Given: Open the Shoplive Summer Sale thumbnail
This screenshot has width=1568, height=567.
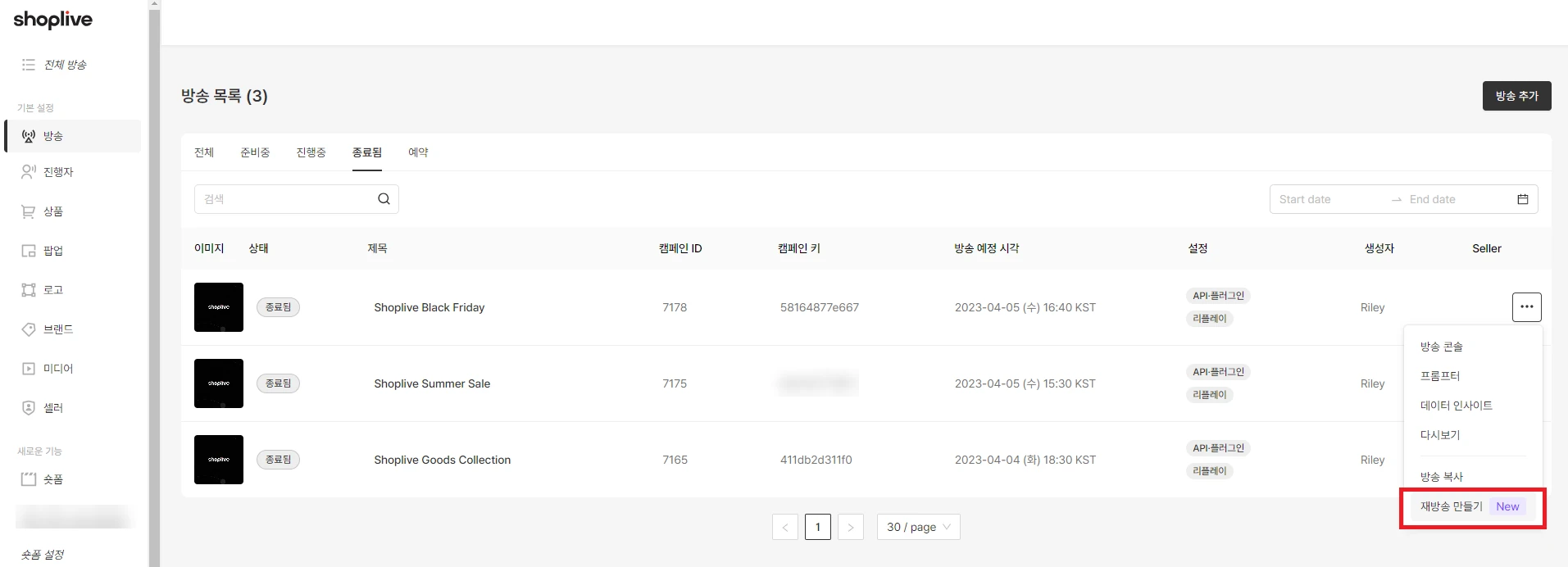Looking at the screenshot, I should click(219, 383).
